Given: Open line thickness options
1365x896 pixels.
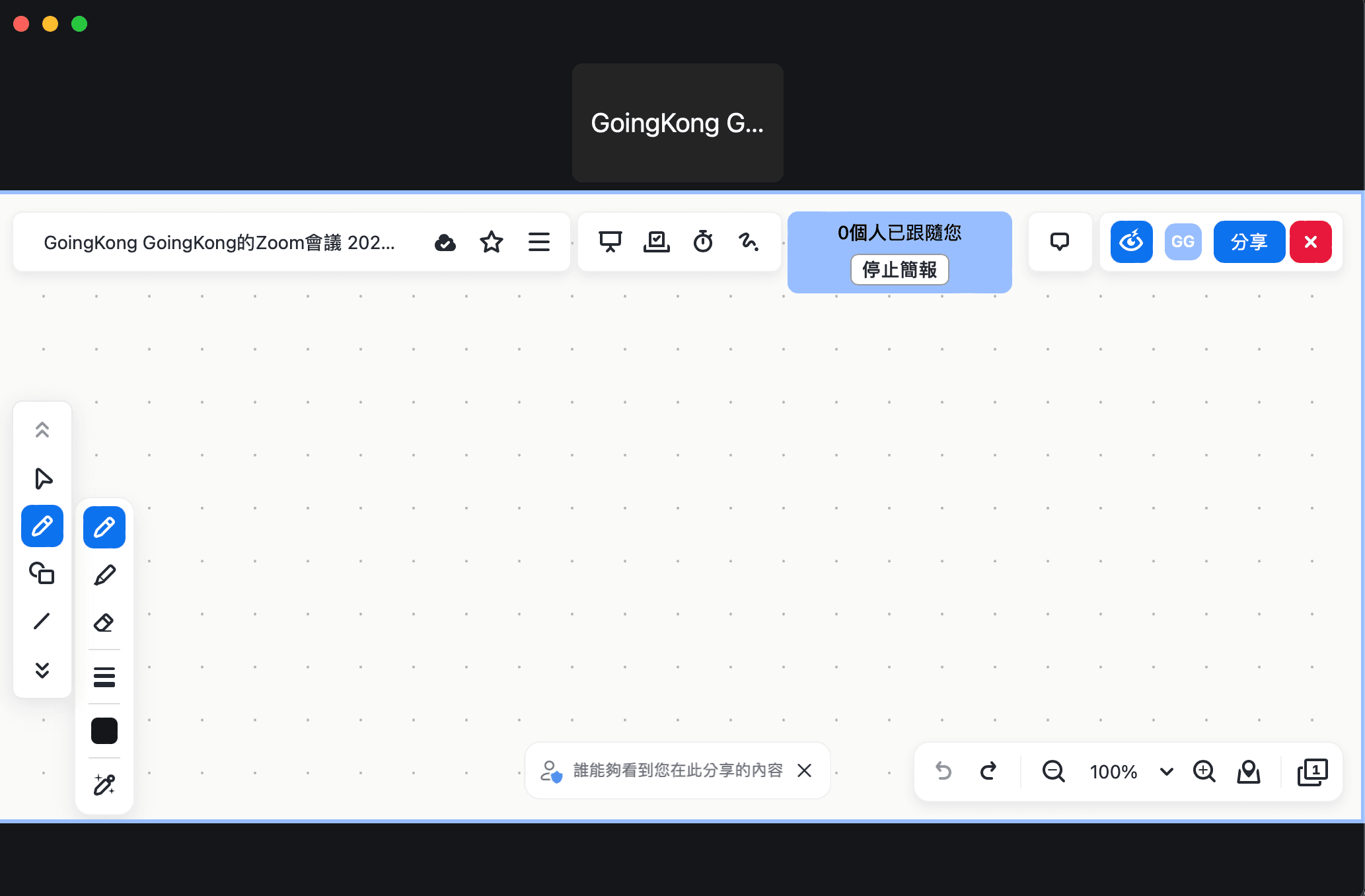Looking at the screenshot, I should coord(104,677).
